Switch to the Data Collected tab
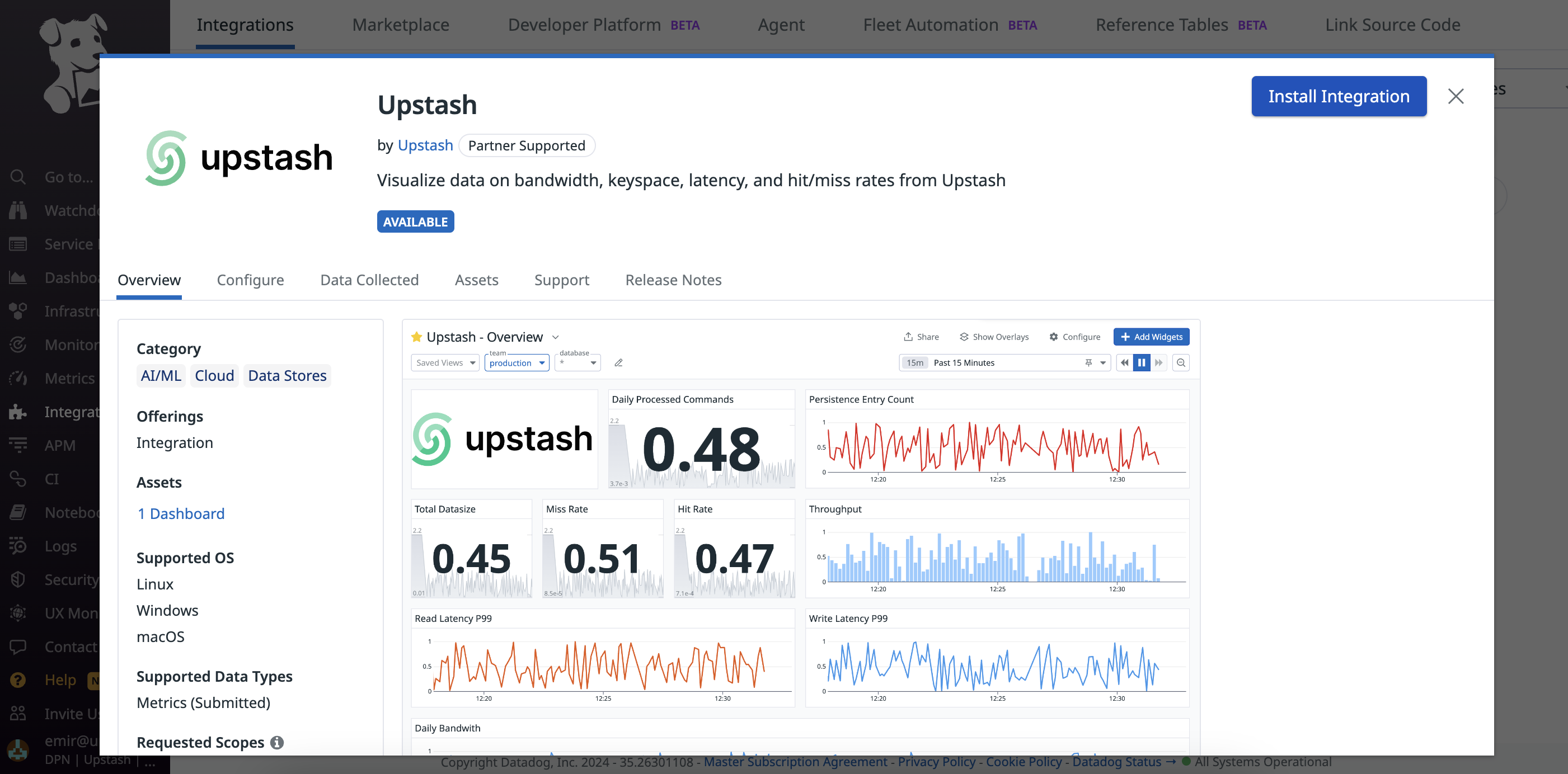This screenshot has height=774, width=1568. [x=369, y=280]
